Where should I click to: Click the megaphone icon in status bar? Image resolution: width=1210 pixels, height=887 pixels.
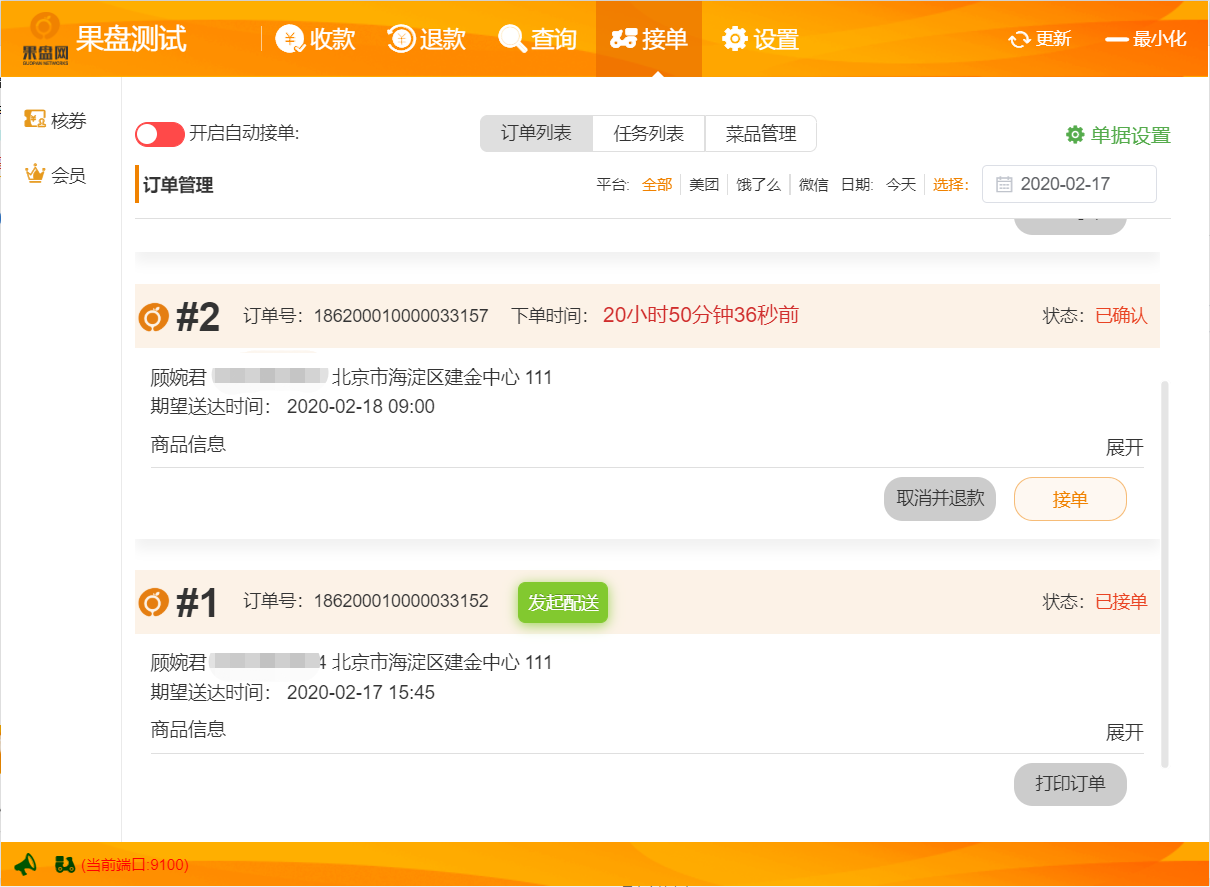point(26,864)
